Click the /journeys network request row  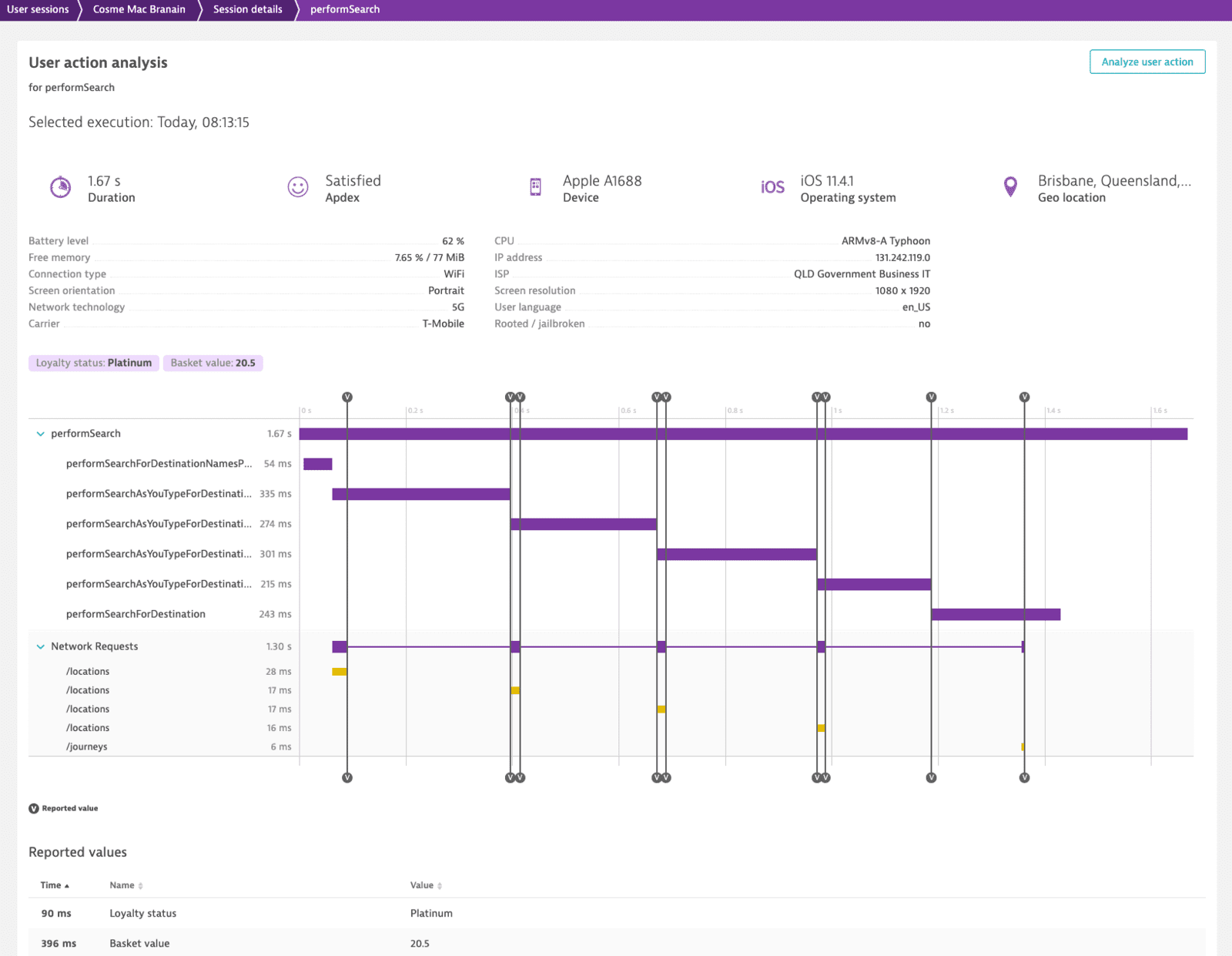[x=86, y=746]
